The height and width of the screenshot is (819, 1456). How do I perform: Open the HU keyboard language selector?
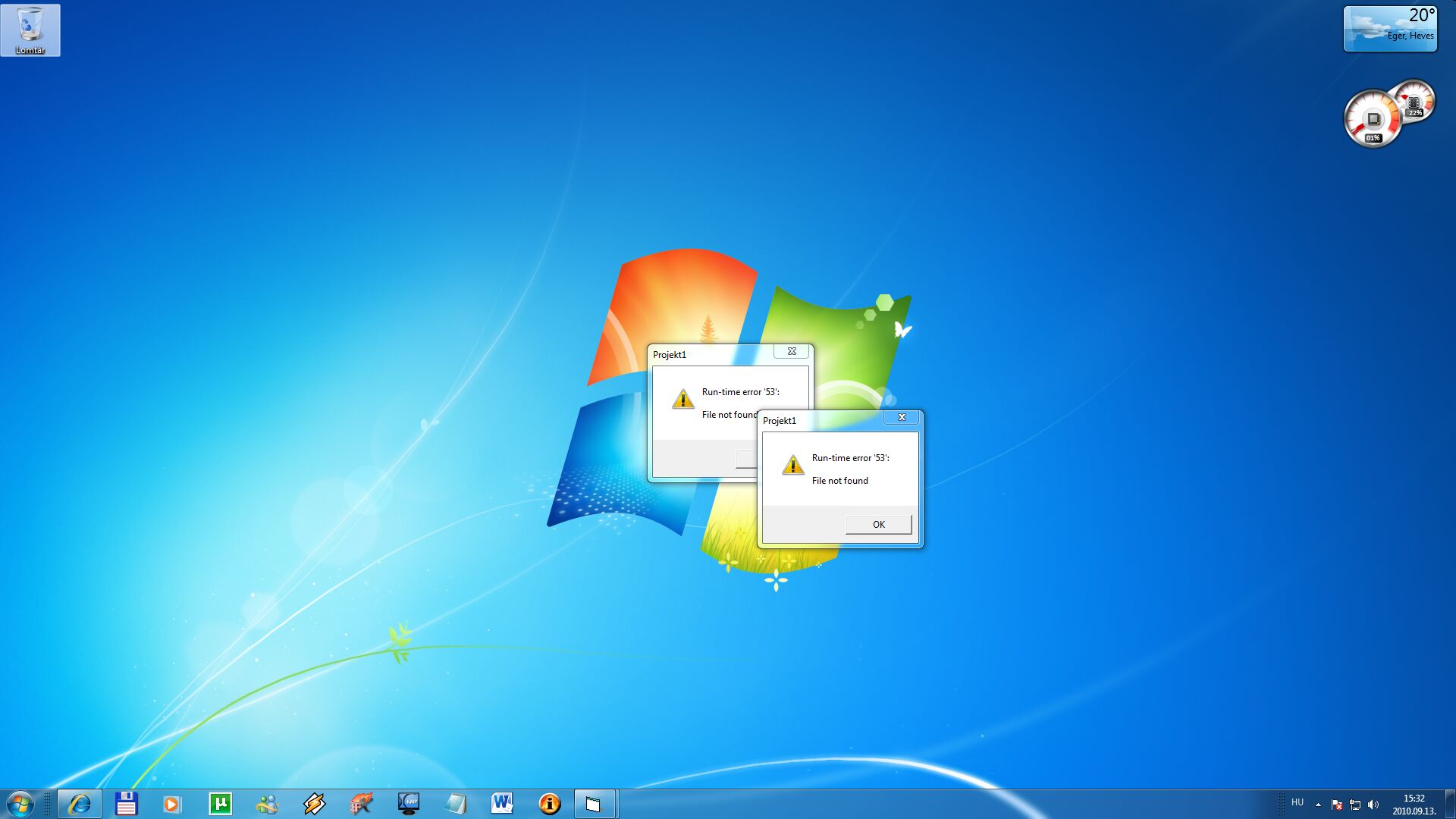click(x=1298, y=802)
